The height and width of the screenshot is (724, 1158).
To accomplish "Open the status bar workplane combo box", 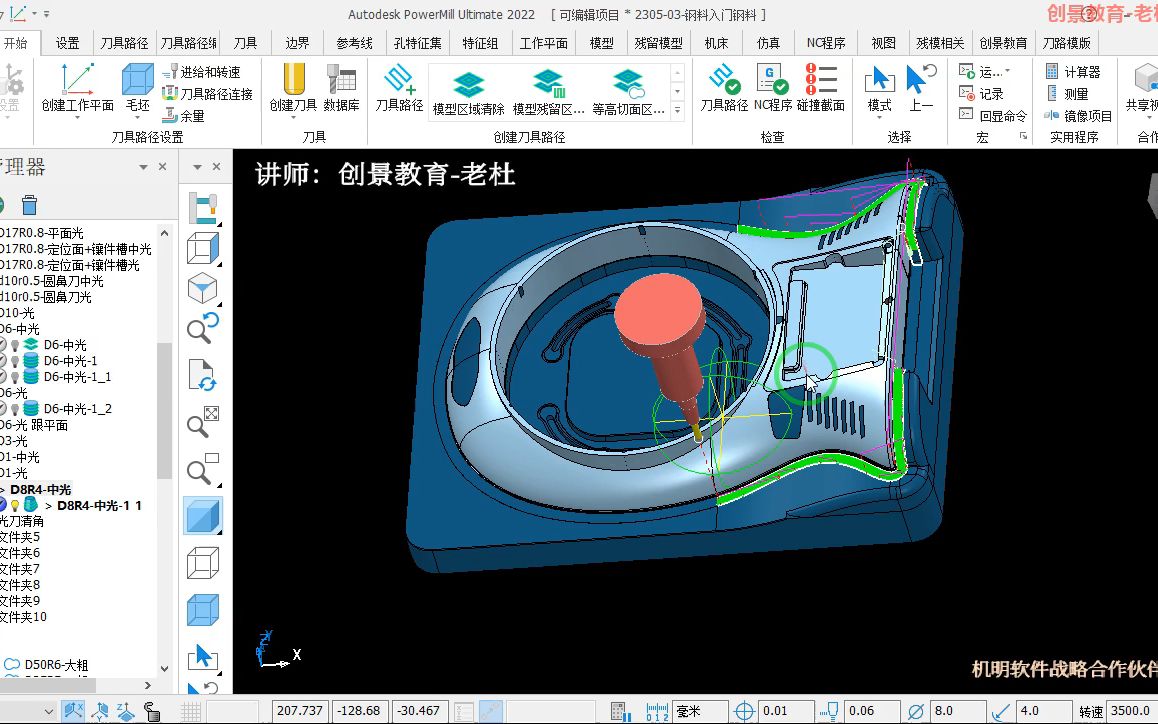I will click(27, 711).
